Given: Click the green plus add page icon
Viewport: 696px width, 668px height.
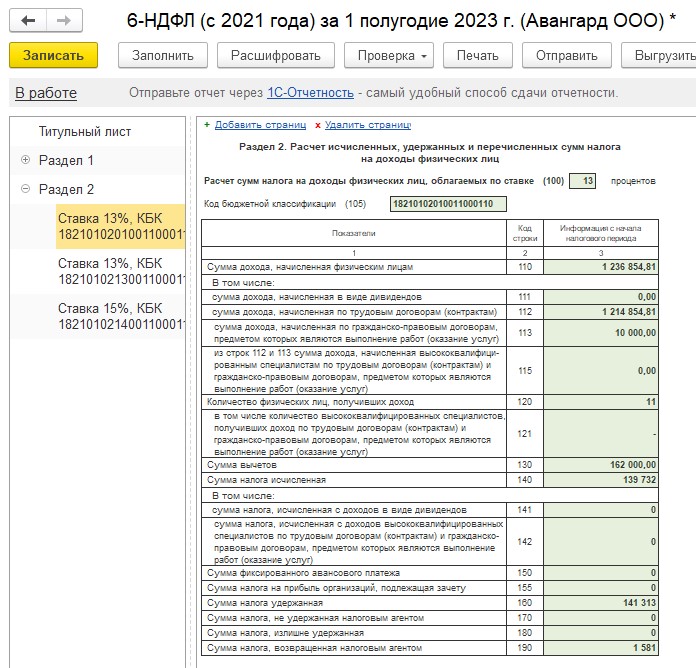Looking at the screenshot, I should 207,125.
